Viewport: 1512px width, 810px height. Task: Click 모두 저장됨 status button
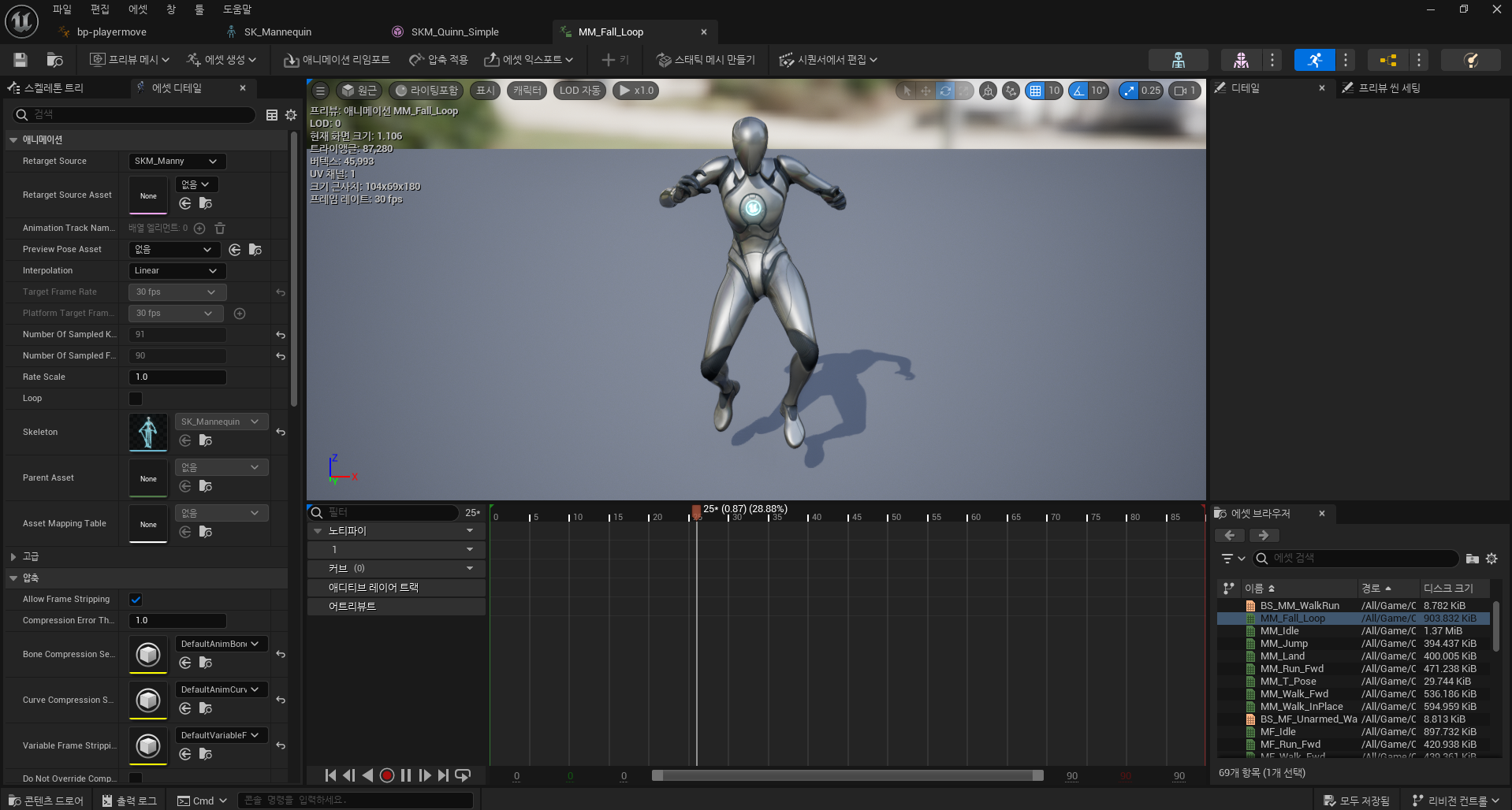1357,801
